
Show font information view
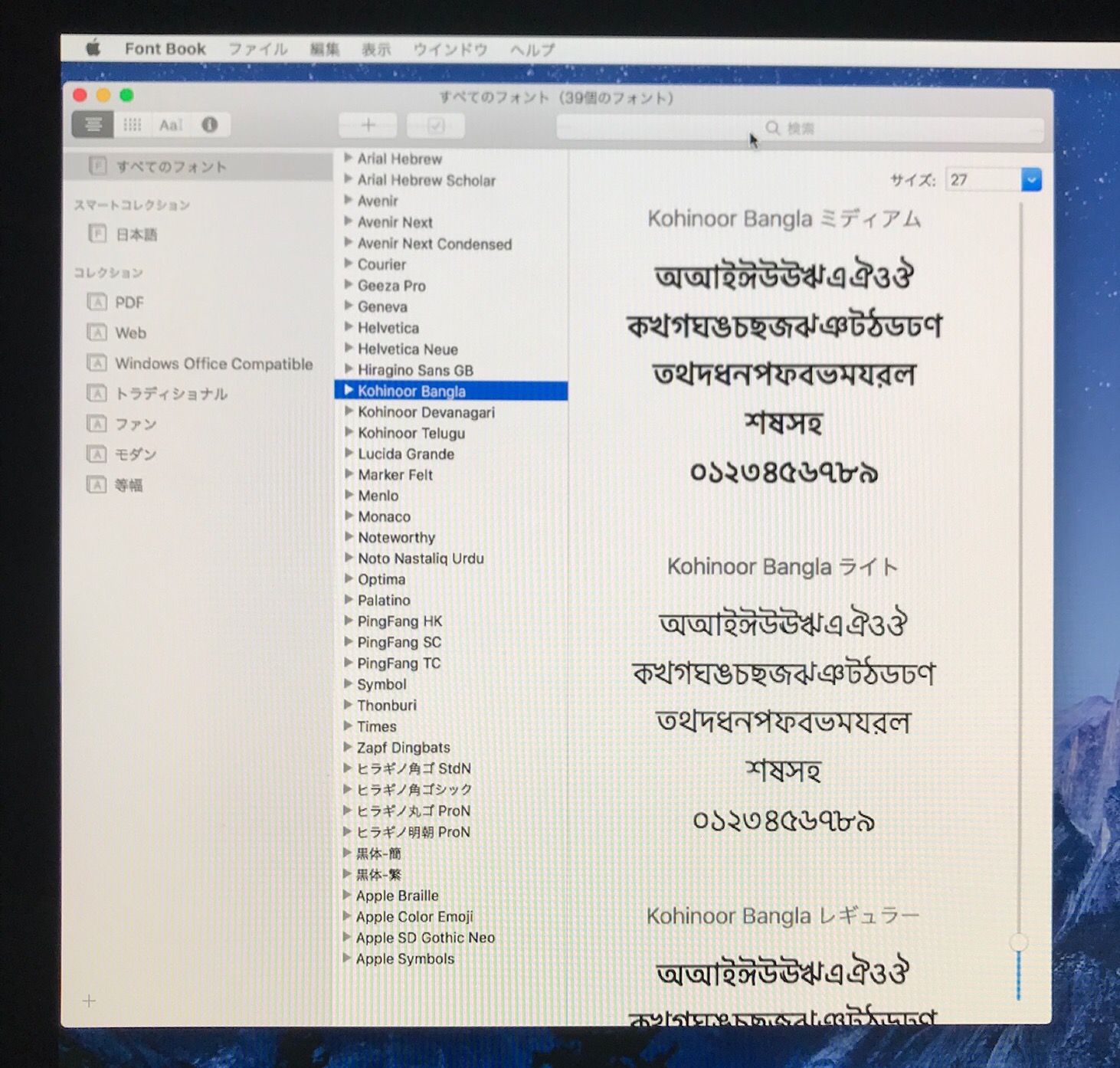[209, 125]
